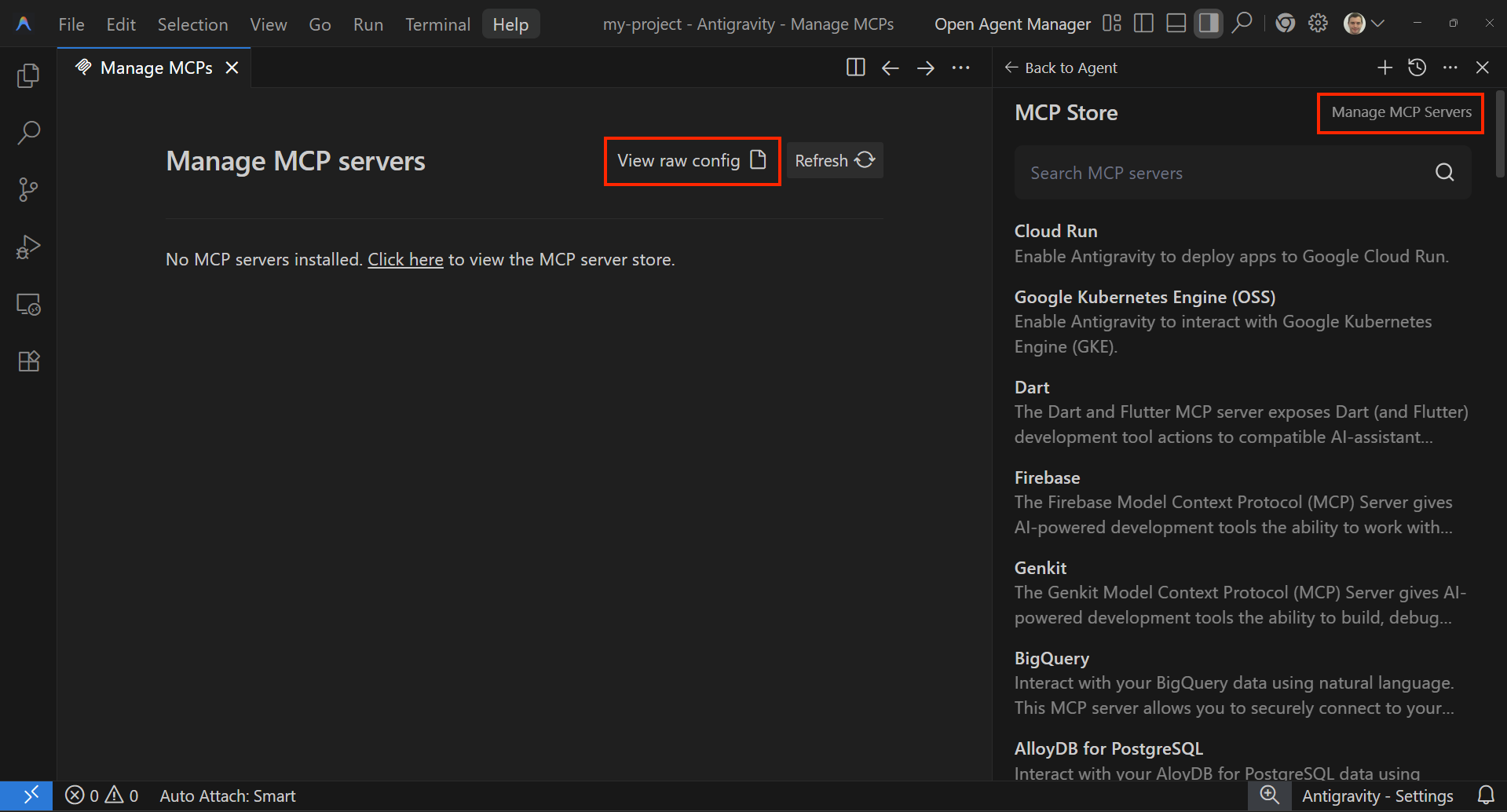Click the title bar search magnifier

[x=1242, y=24]
